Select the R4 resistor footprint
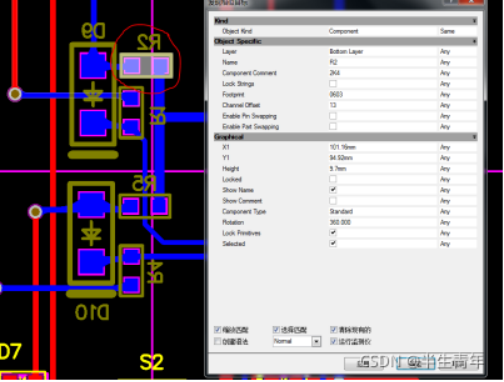Screen dimensions: 504x382 tap(131, 271)
